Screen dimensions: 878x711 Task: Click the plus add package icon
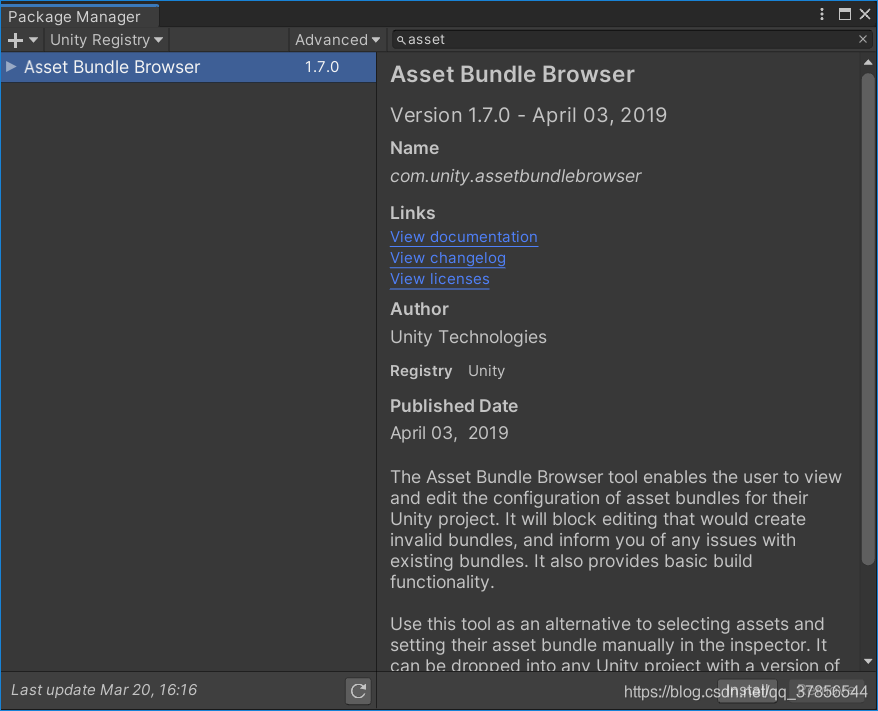pyautogui.click(x=15, y=40)
